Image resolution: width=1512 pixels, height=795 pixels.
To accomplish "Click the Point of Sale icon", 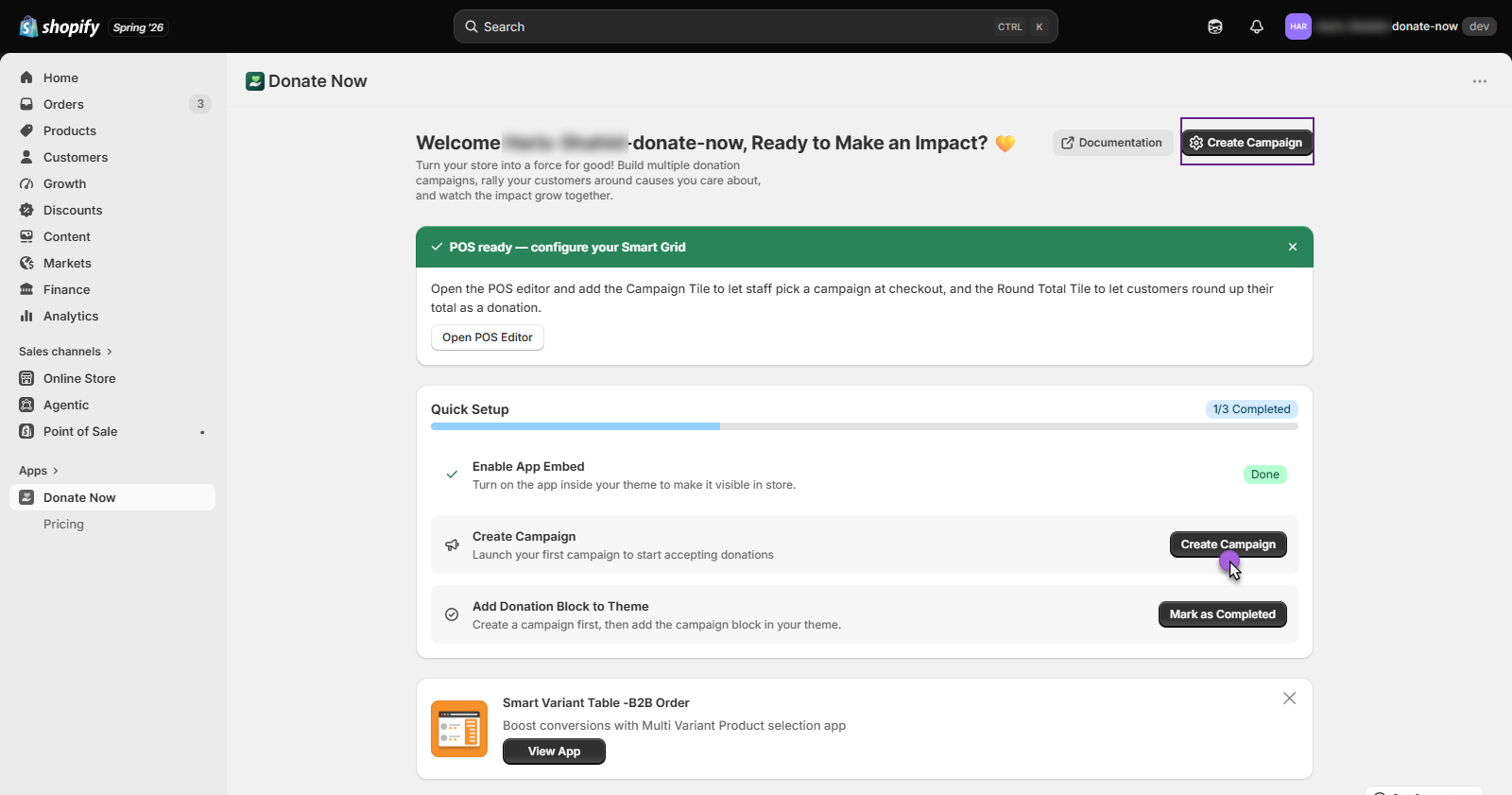I will pos(26,431).
